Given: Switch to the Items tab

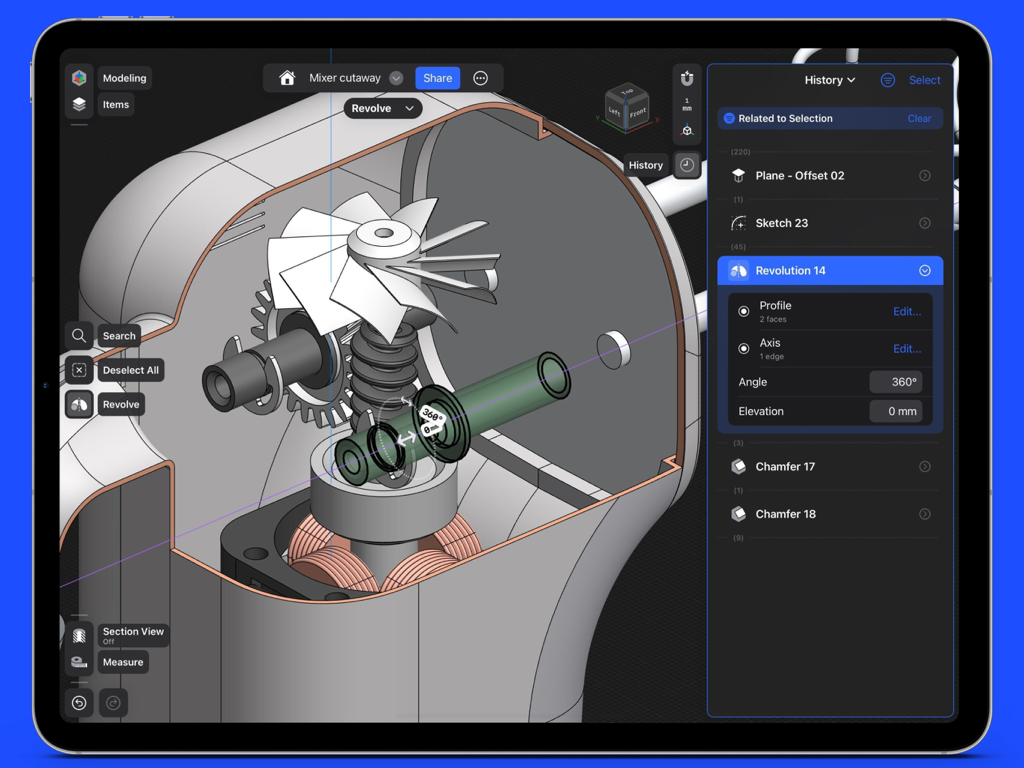Looking at the screenshot, I should click(116, 104).
